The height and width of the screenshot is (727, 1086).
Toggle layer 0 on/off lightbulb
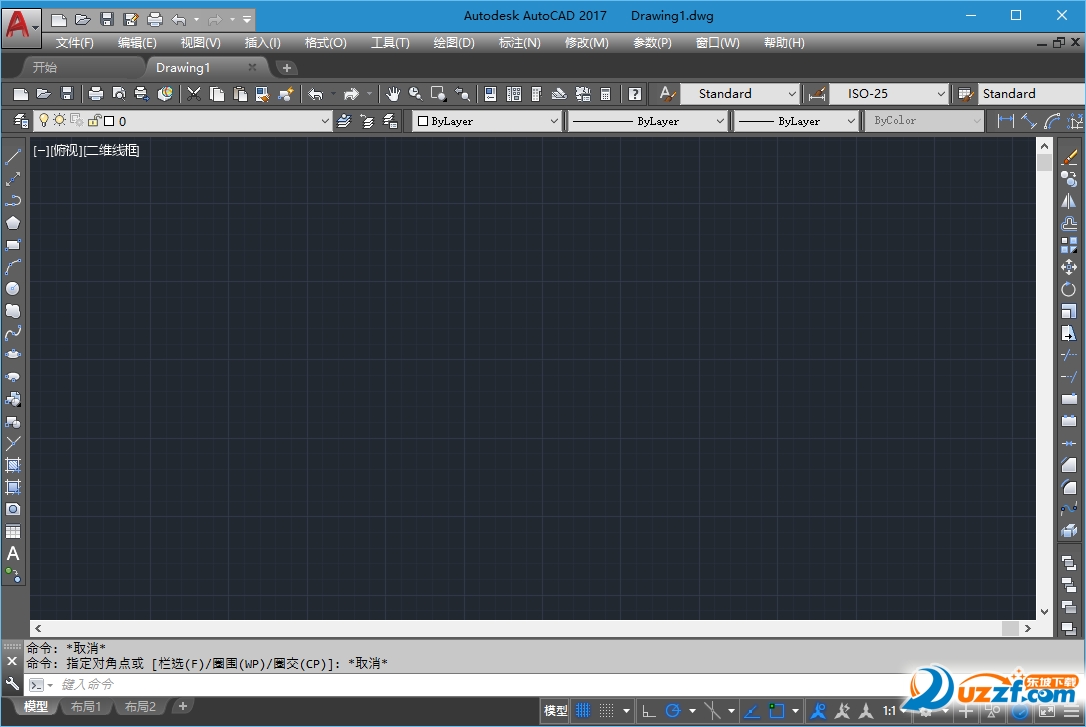[x=44, y=120]
